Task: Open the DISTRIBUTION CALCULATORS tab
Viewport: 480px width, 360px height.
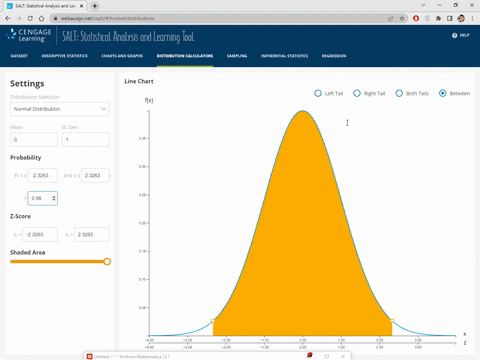Action: click(x=185, y=56)
